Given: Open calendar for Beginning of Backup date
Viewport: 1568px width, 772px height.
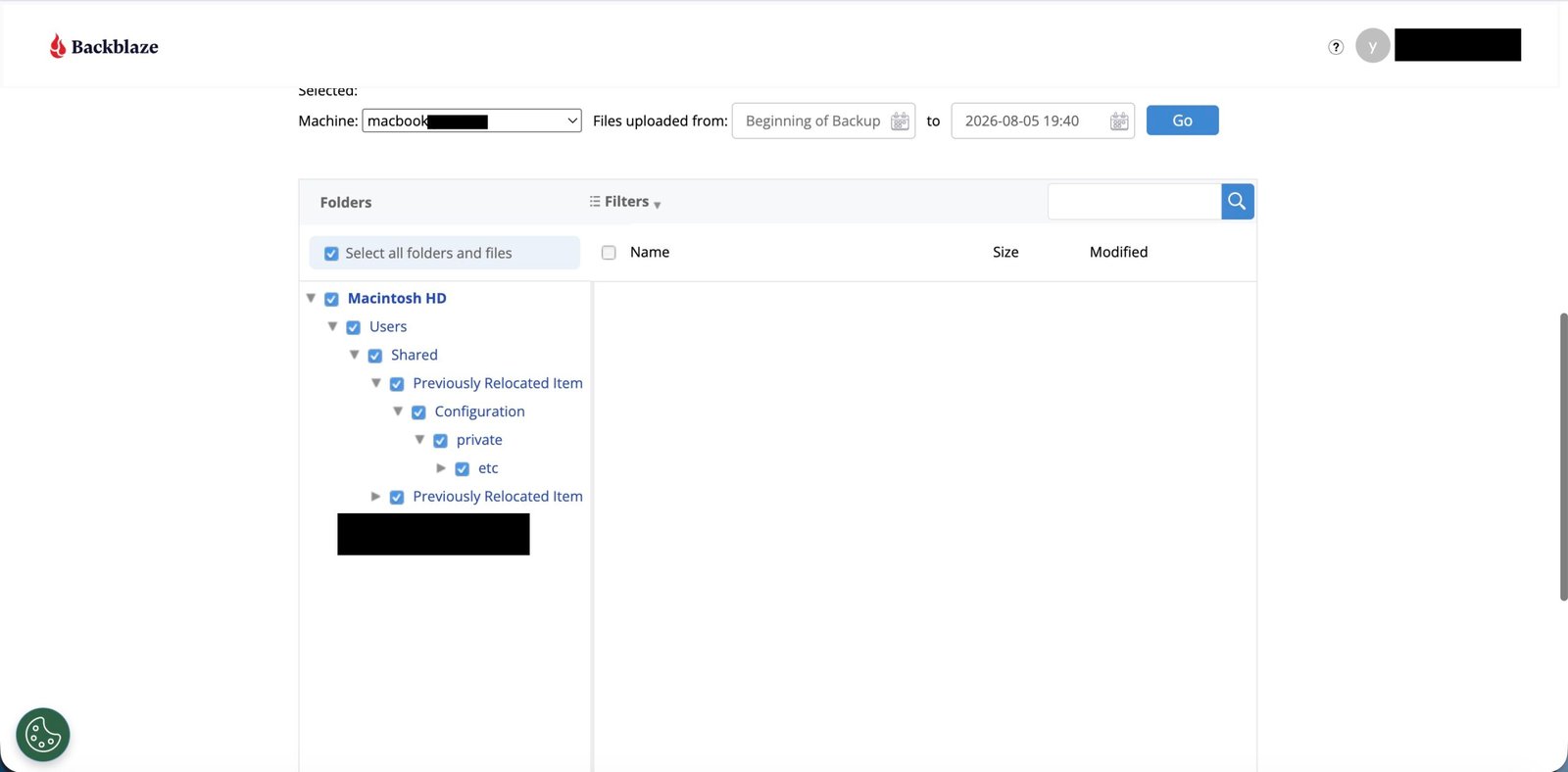Looking at the screenshot, I should coord(900,121).
